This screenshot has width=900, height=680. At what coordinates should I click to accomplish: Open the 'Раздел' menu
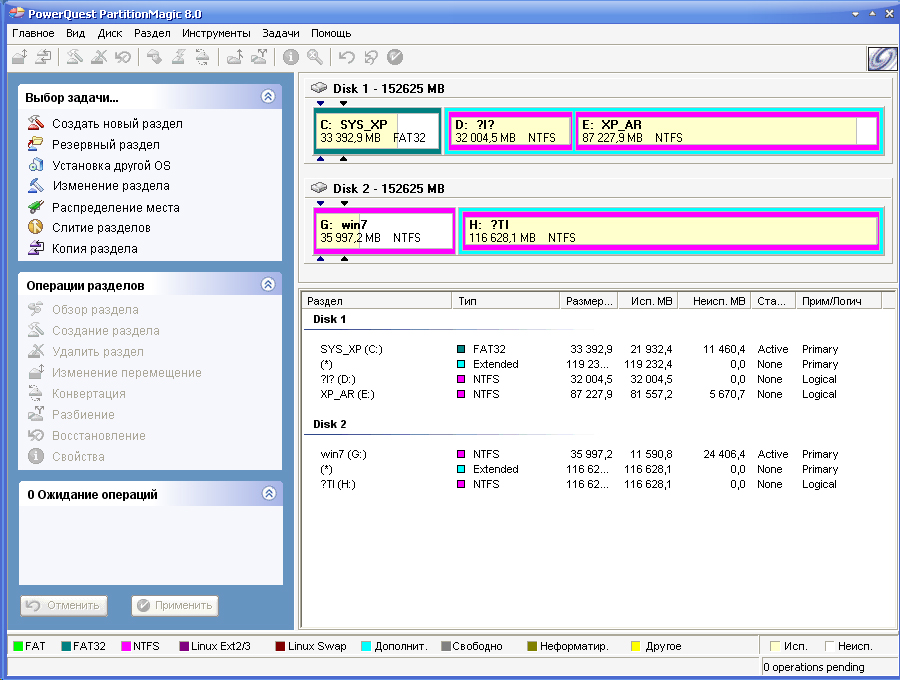tap(152, 33)
